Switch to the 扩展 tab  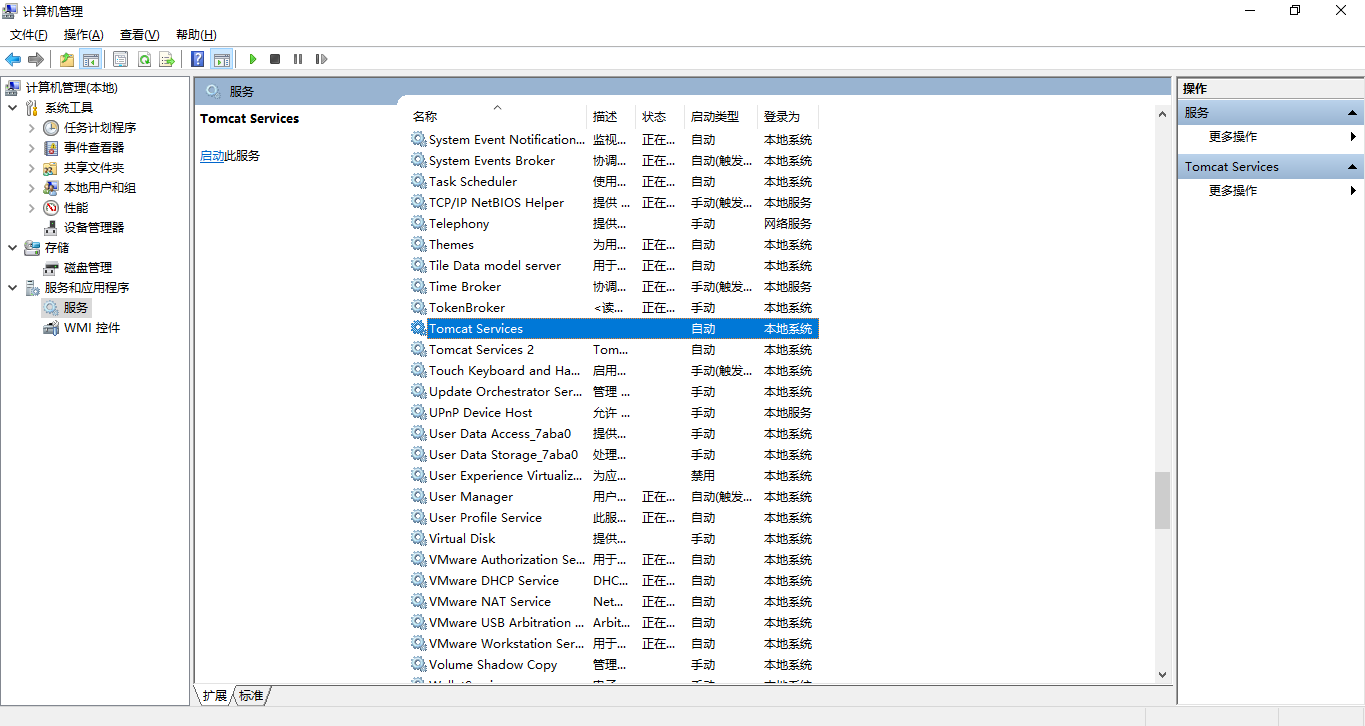pos(214,695)
